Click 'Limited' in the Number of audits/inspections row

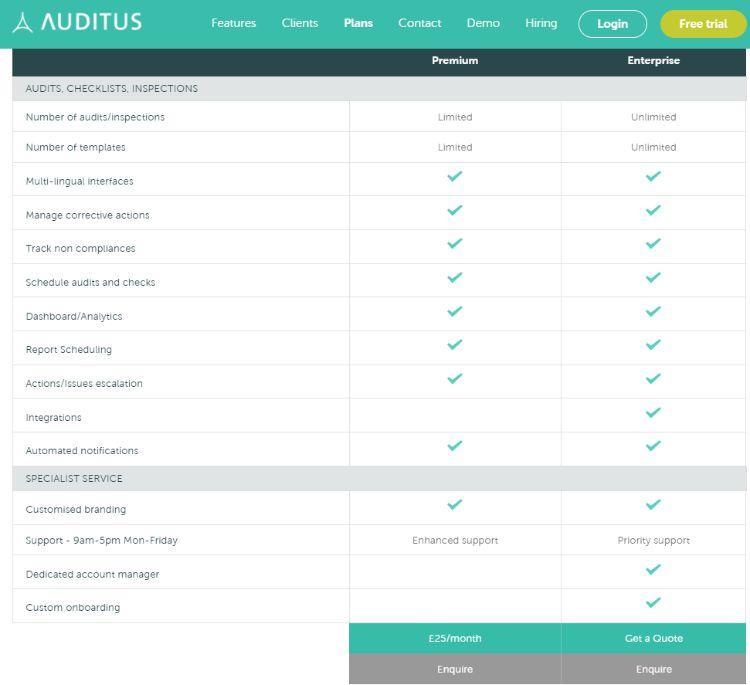coord(455,117)
